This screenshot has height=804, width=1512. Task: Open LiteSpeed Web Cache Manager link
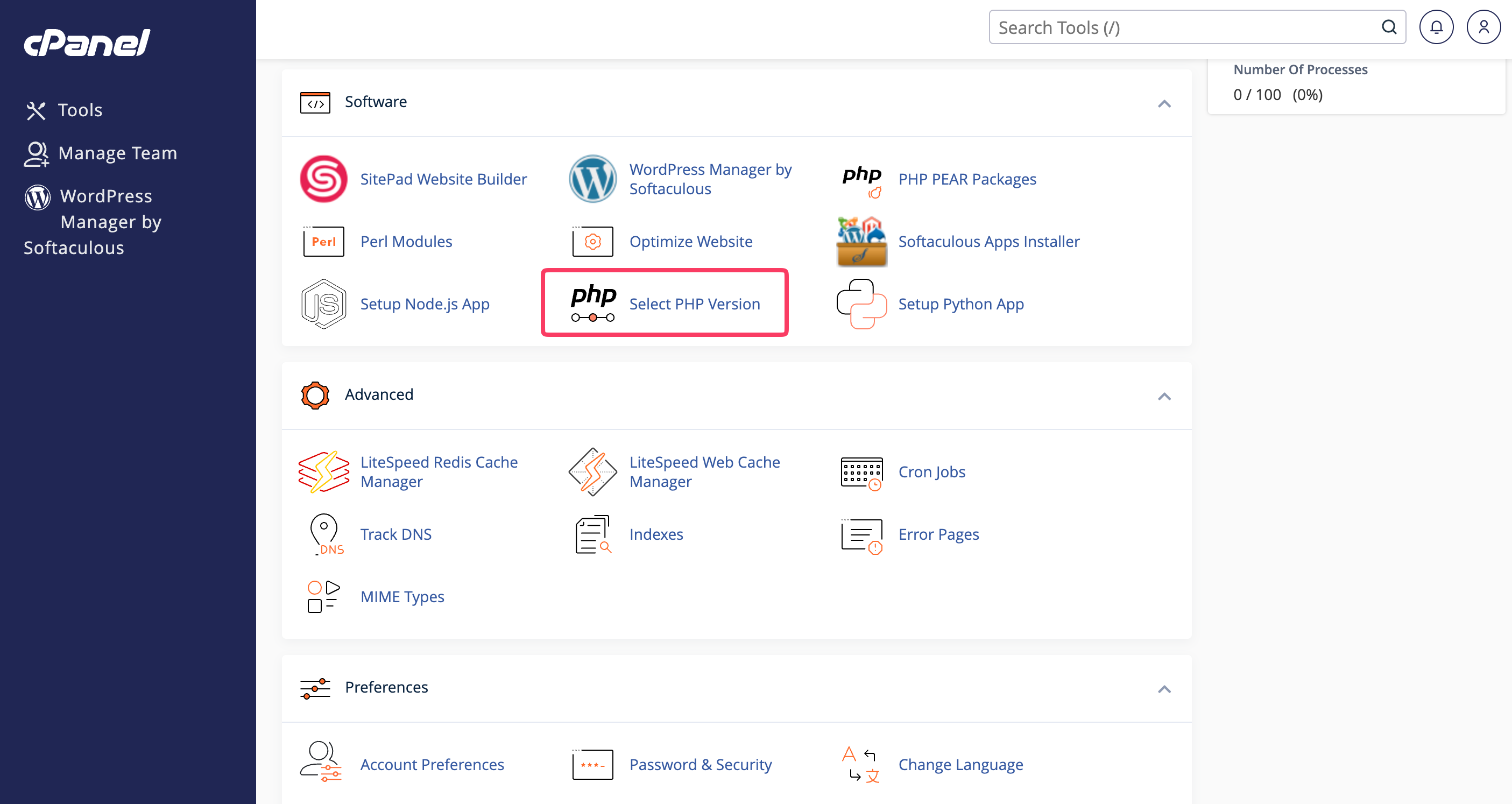pyautogui.click(x=705, y=472)
